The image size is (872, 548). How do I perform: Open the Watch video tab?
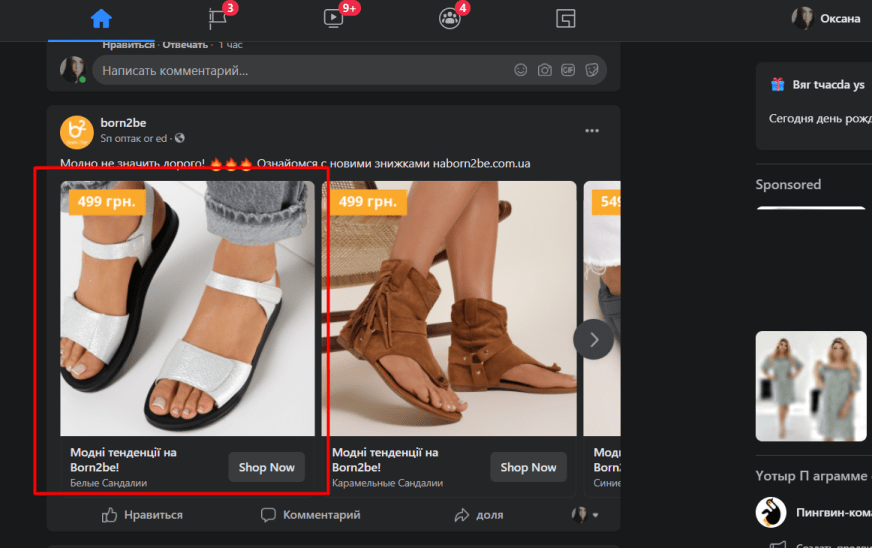pos(333,19)
